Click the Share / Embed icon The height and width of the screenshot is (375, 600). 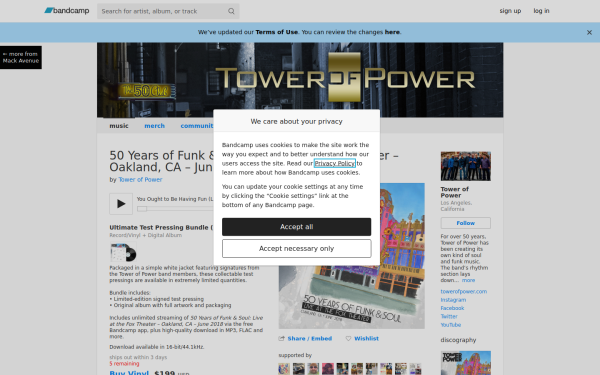click(282, 339)
